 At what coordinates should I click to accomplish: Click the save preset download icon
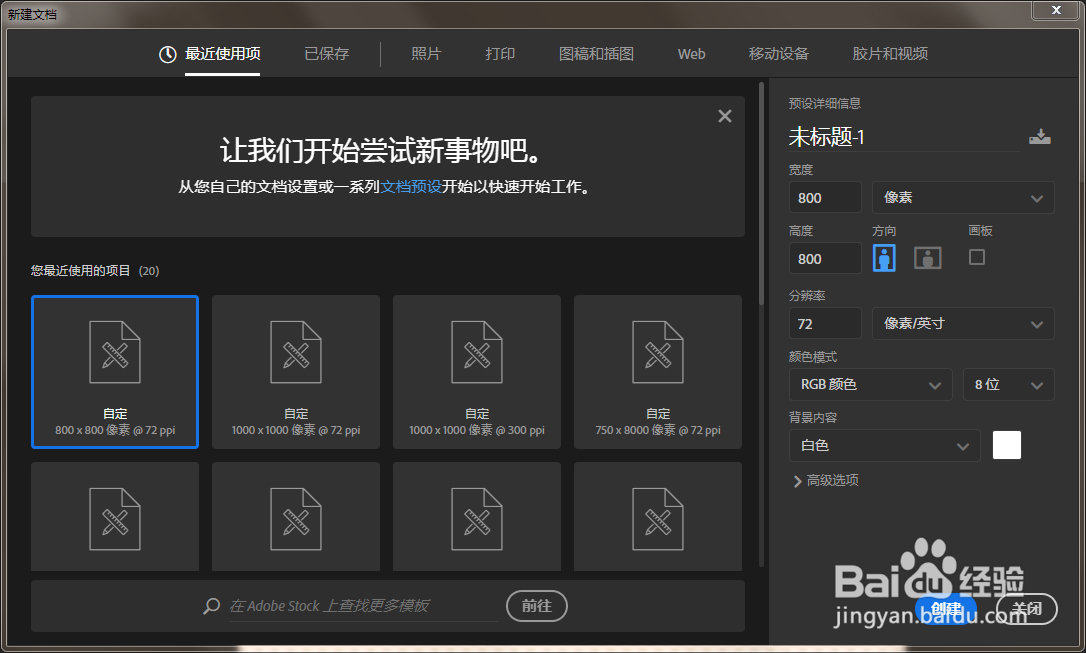[1040, 135]
